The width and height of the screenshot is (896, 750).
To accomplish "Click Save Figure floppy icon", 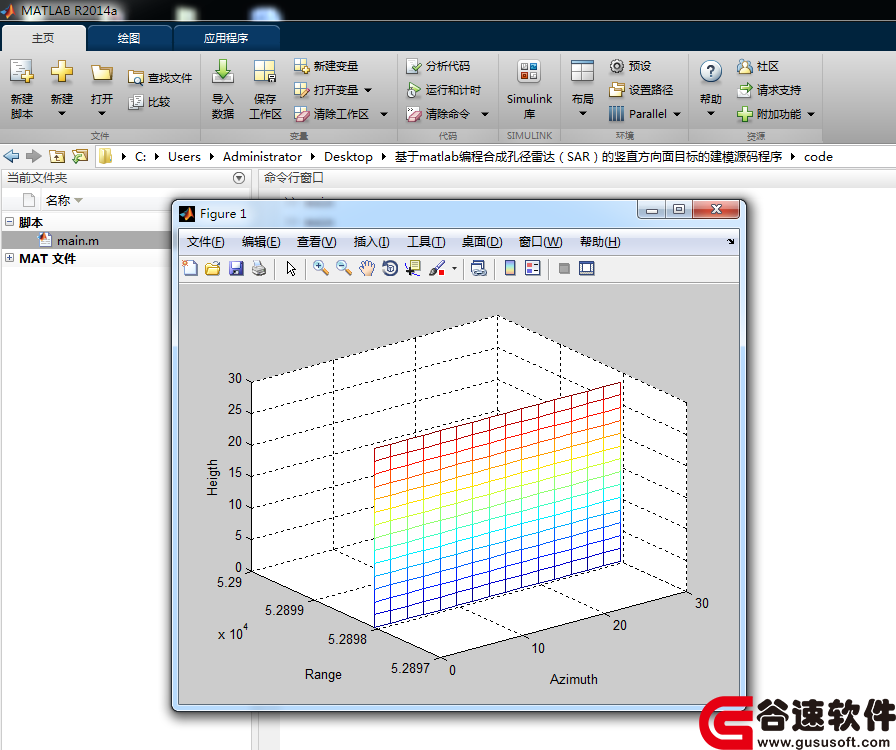I will pyautogui.click(x=236, y=268).
